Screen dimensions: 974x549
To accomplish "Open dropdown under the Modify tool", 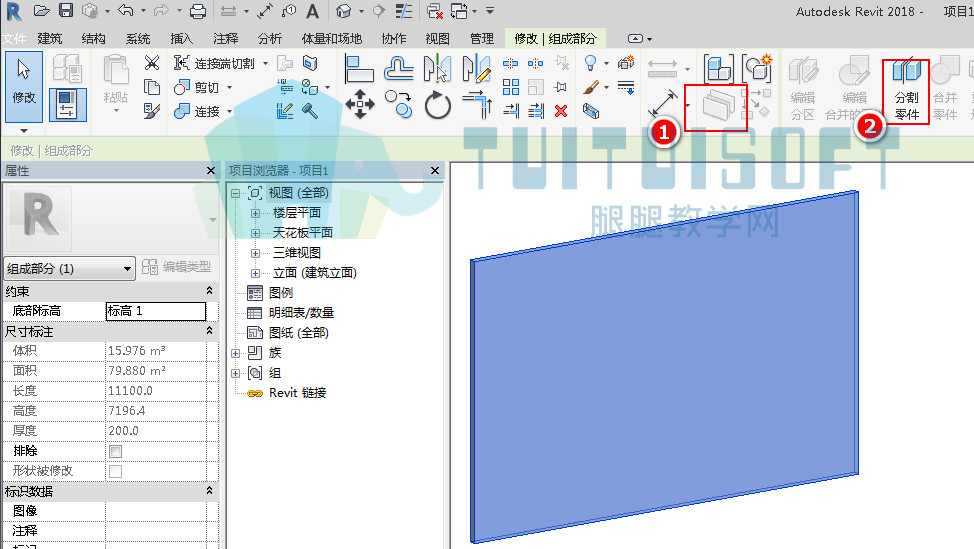I will (x=24, y=130).
